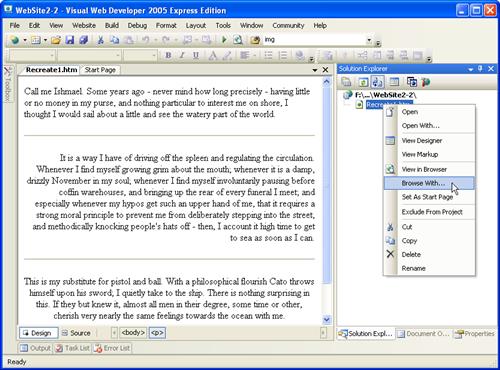Save the current file with the floppy icon
Screen dimensions: 500x370
click(x=70, y=40)
